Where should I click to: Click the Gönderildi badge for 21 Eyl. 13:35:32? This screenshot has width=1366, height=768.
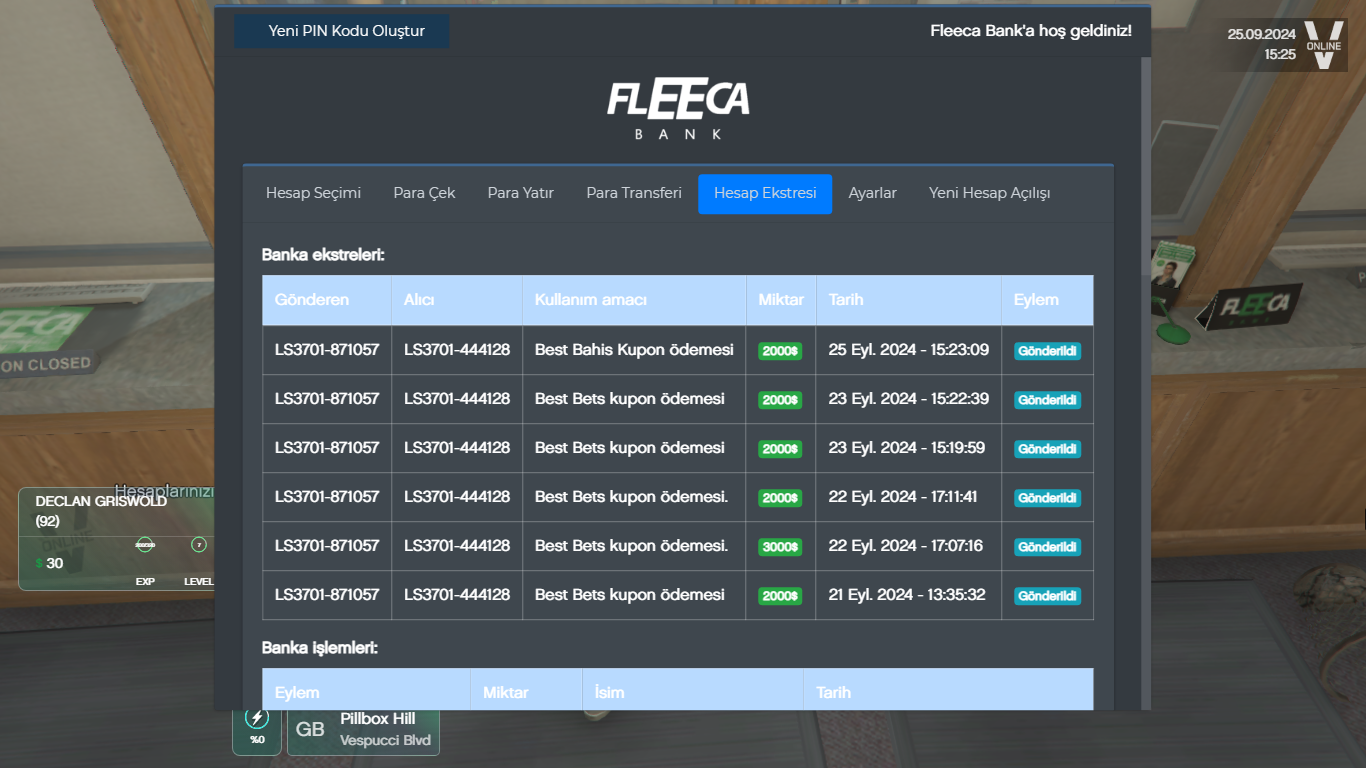[1047, 596]
